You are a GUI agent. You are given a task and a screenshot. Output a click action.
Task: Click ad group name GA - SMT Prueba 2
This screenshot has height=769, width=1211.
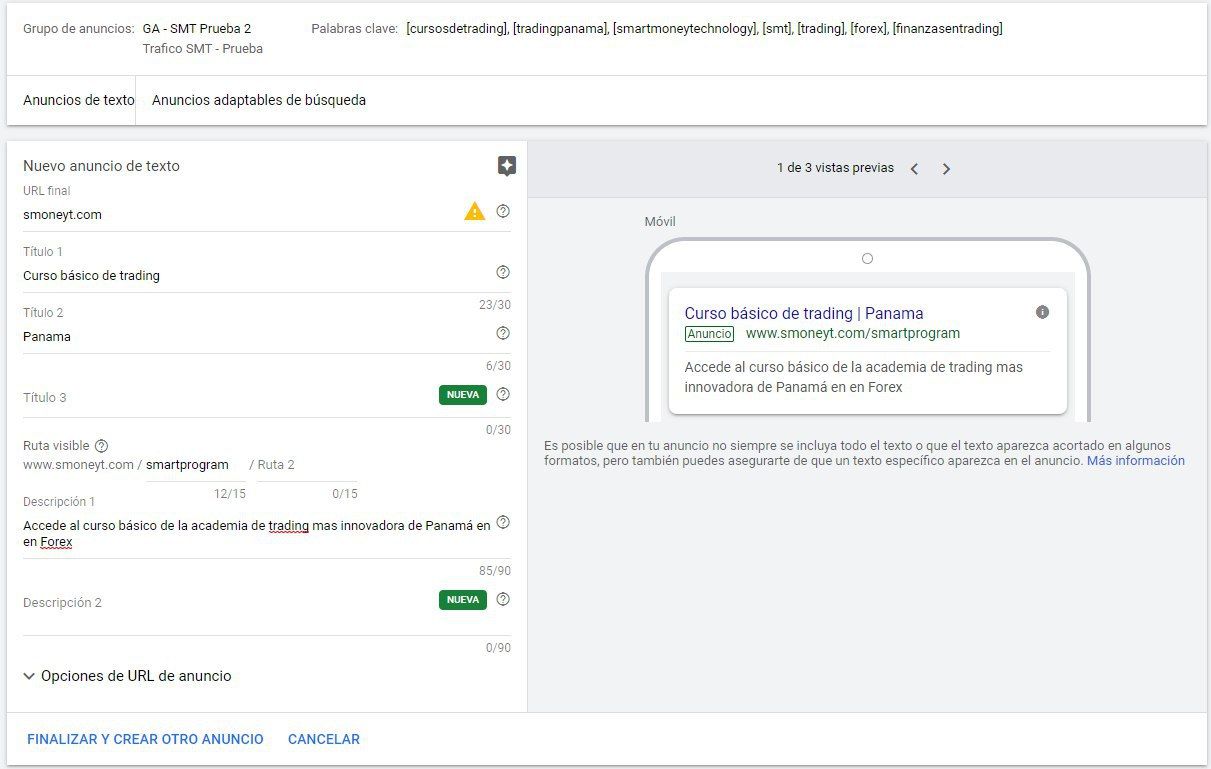click(x=197, y=29)
